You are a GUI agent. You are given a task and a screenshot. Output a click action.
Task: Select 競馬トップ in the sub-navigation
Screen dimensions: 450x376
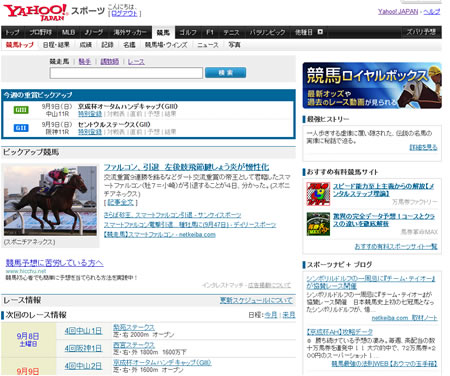click(x=20, y=45)
